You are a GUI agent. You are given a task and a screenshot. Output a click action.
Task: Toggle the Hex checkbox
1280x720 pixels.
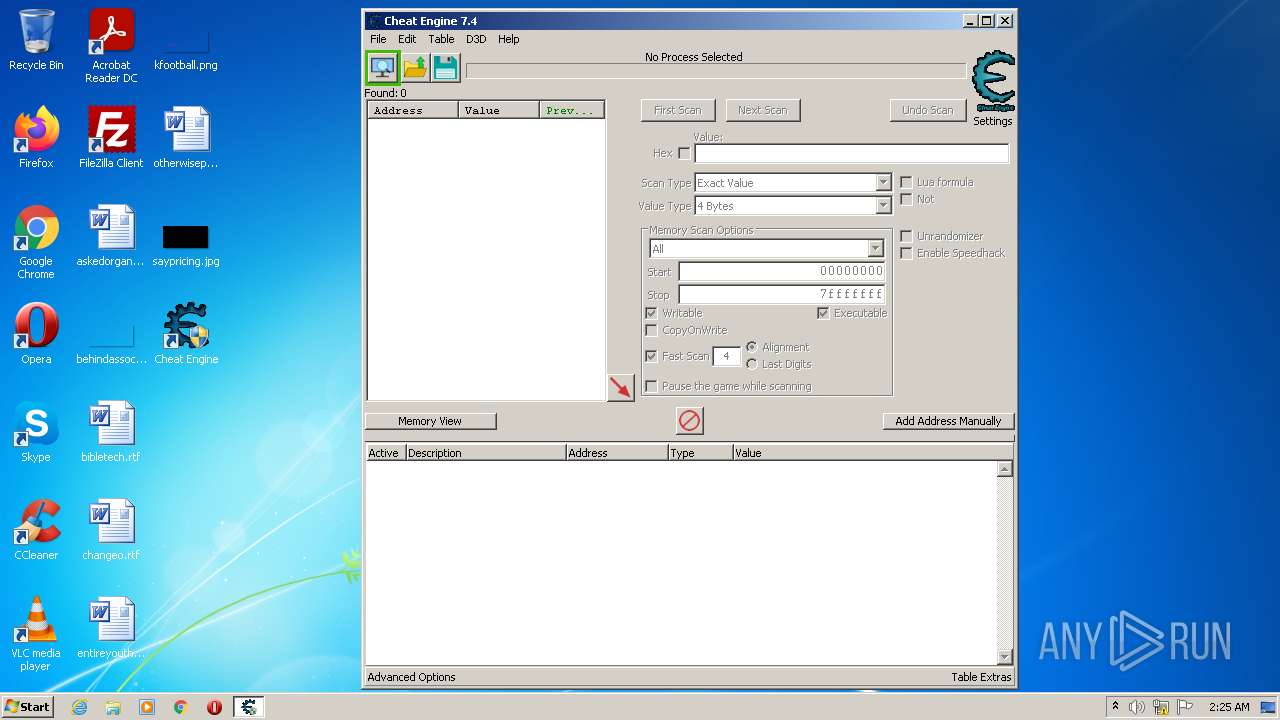(x=684, y=153)
